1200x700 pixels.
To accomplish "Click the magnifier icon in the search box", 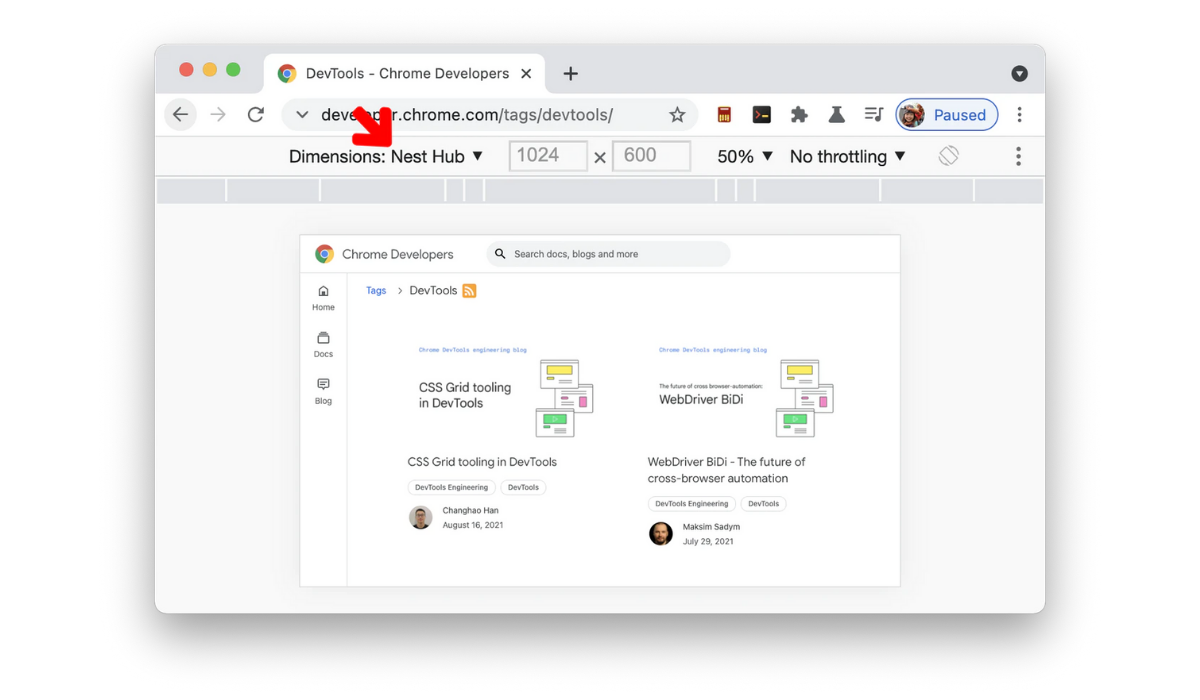I will pyautogui.click(x=500, y=254).
